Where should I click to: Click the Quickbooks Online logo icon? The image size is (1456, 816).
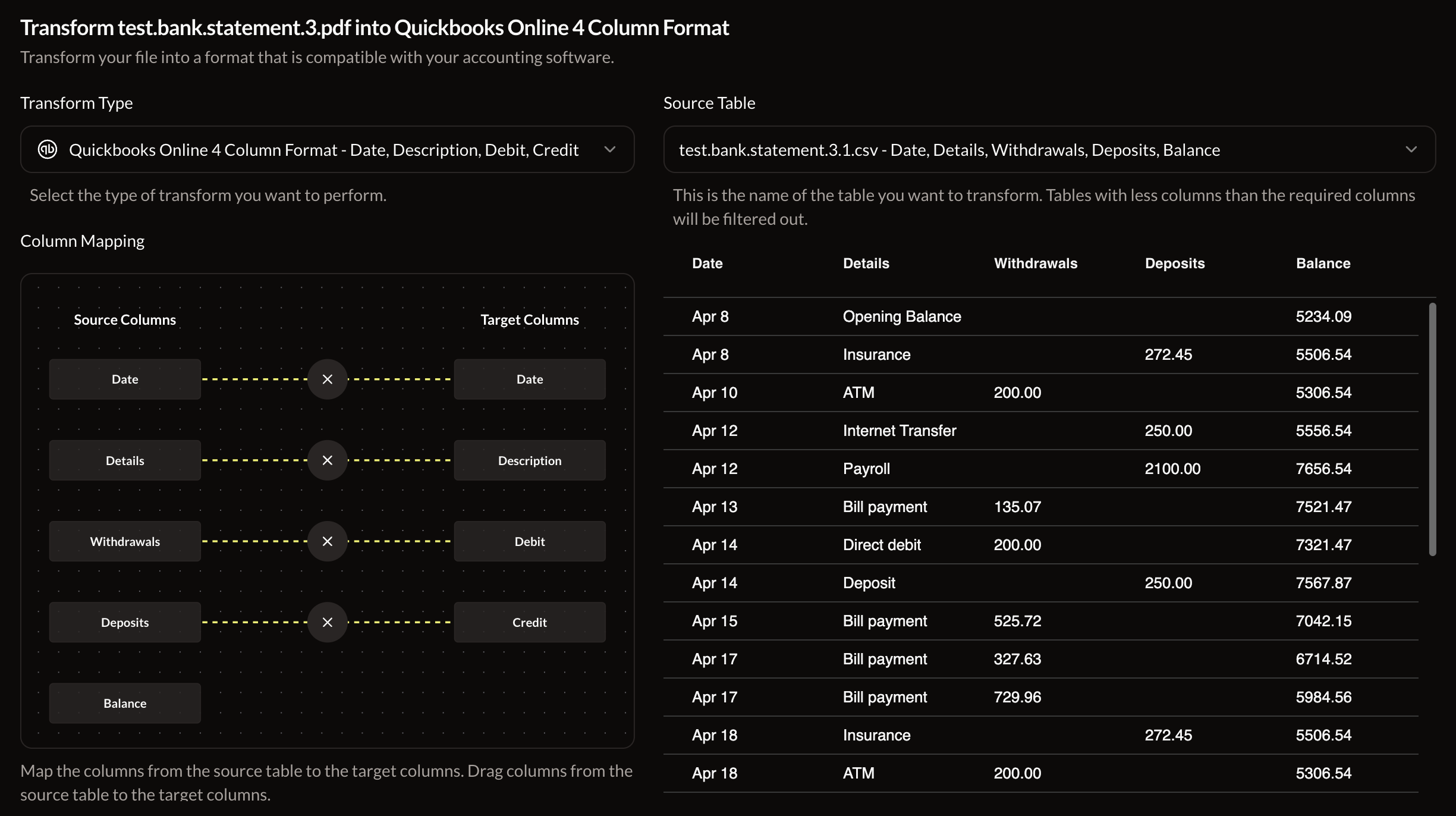[47, 149]
